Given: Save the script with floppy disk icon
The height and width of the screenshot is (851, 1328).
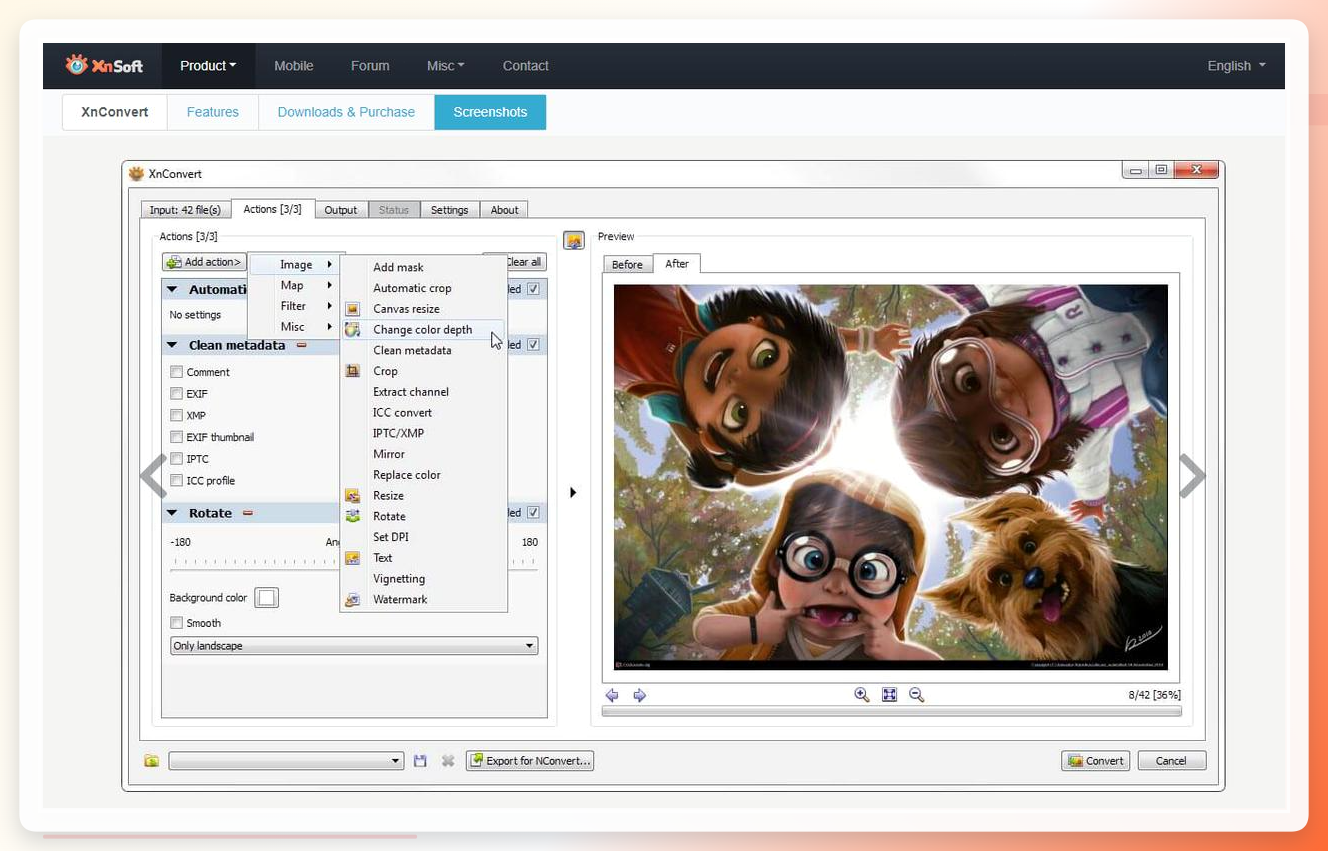Looking at the screenshot, I should coord(420,761).
